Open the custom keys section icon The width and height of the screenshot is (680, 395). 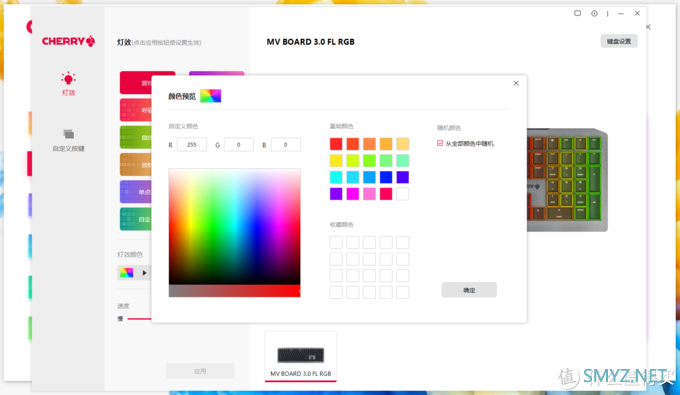[x=69, y=134]
